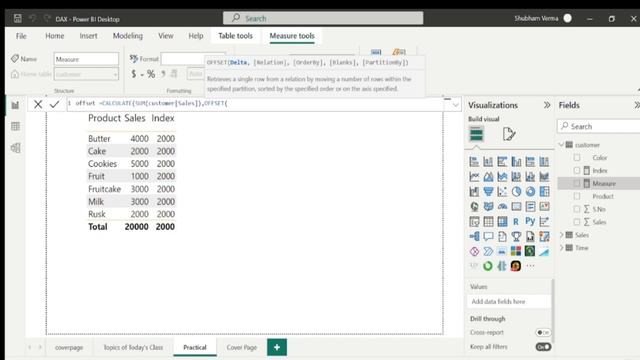
Task: Select the clustered column chart visual
Action: [516, 162]
